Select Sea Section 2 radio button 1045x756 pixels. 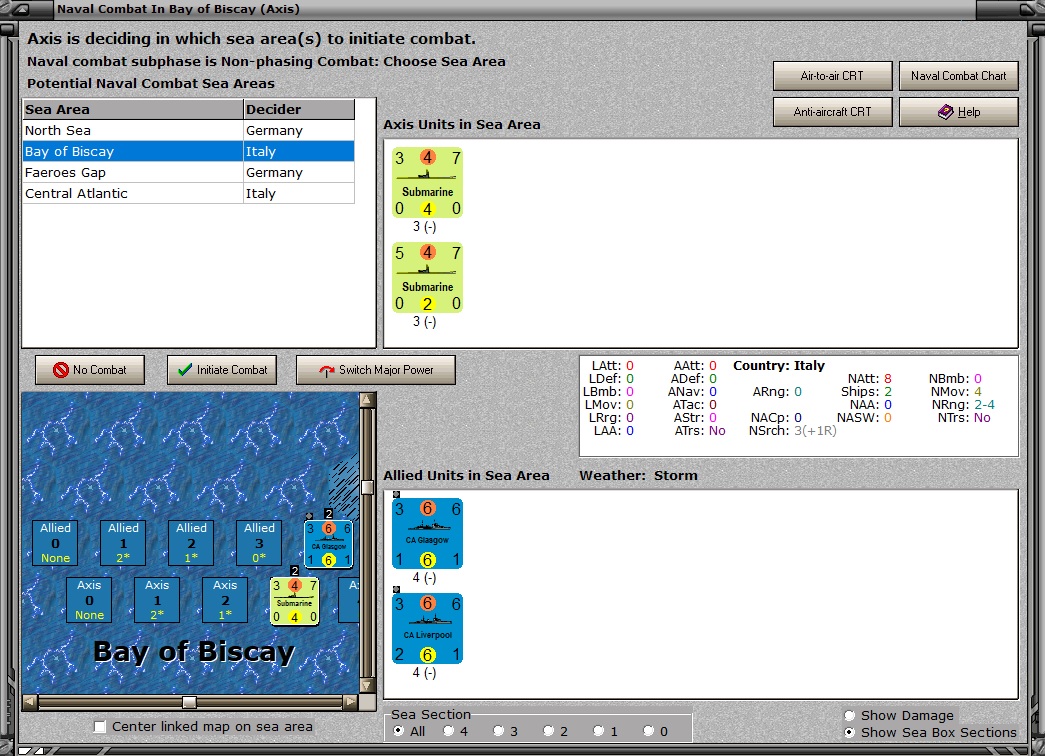[548, 731]
